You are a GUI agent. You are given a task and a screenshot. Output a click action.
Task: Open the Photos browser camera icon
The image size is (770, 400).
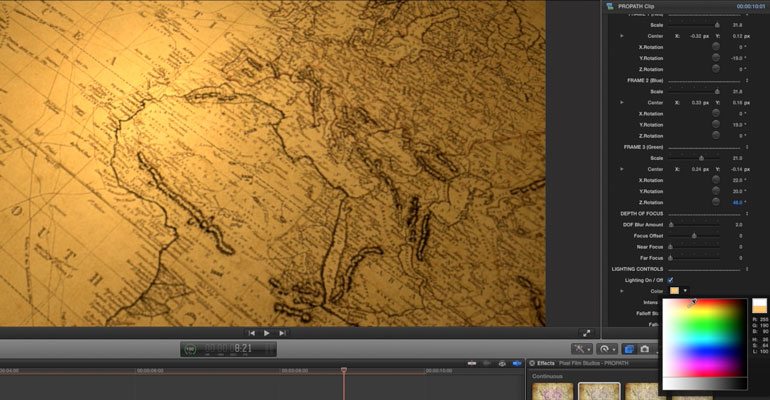pos(645,349)
